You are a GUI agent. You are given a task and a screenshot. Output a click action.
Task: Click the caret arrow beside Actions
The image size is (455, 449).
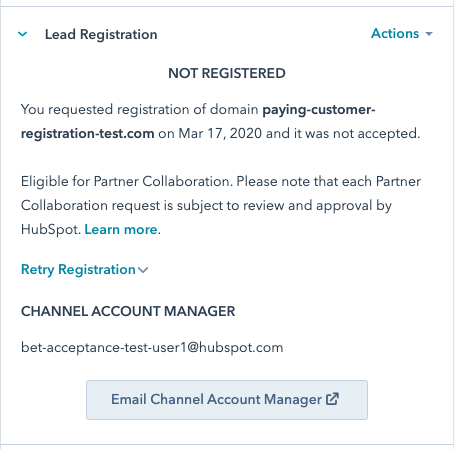pyautogui.click(x=429, y=34)
